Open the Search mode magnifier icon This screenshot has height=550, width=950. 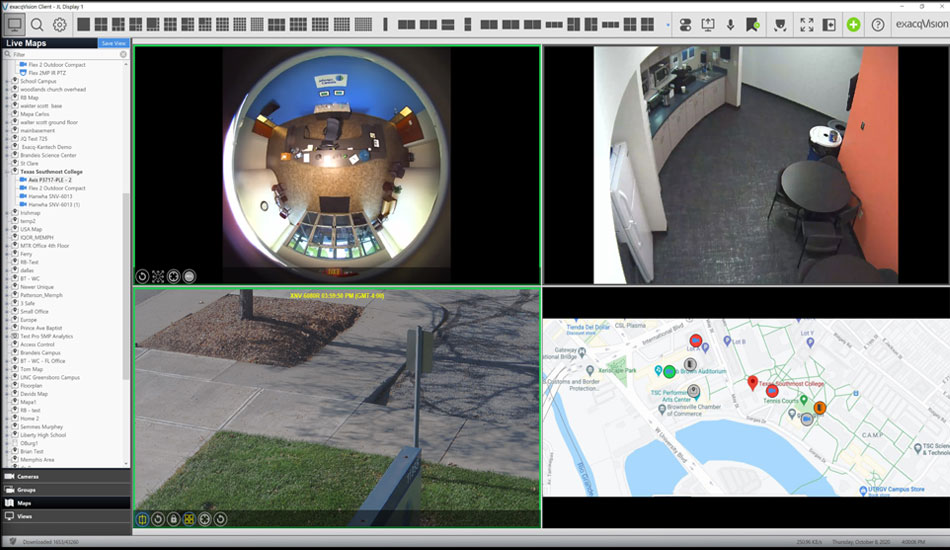tap(37, 25)
